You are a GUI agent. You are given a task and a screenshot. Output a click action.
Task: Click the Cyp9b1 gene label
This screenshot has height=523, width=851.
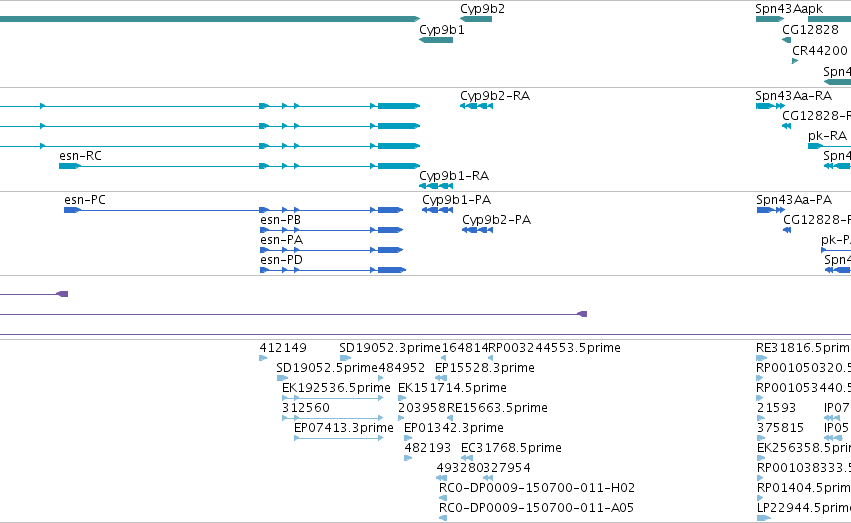pos(442,30)
